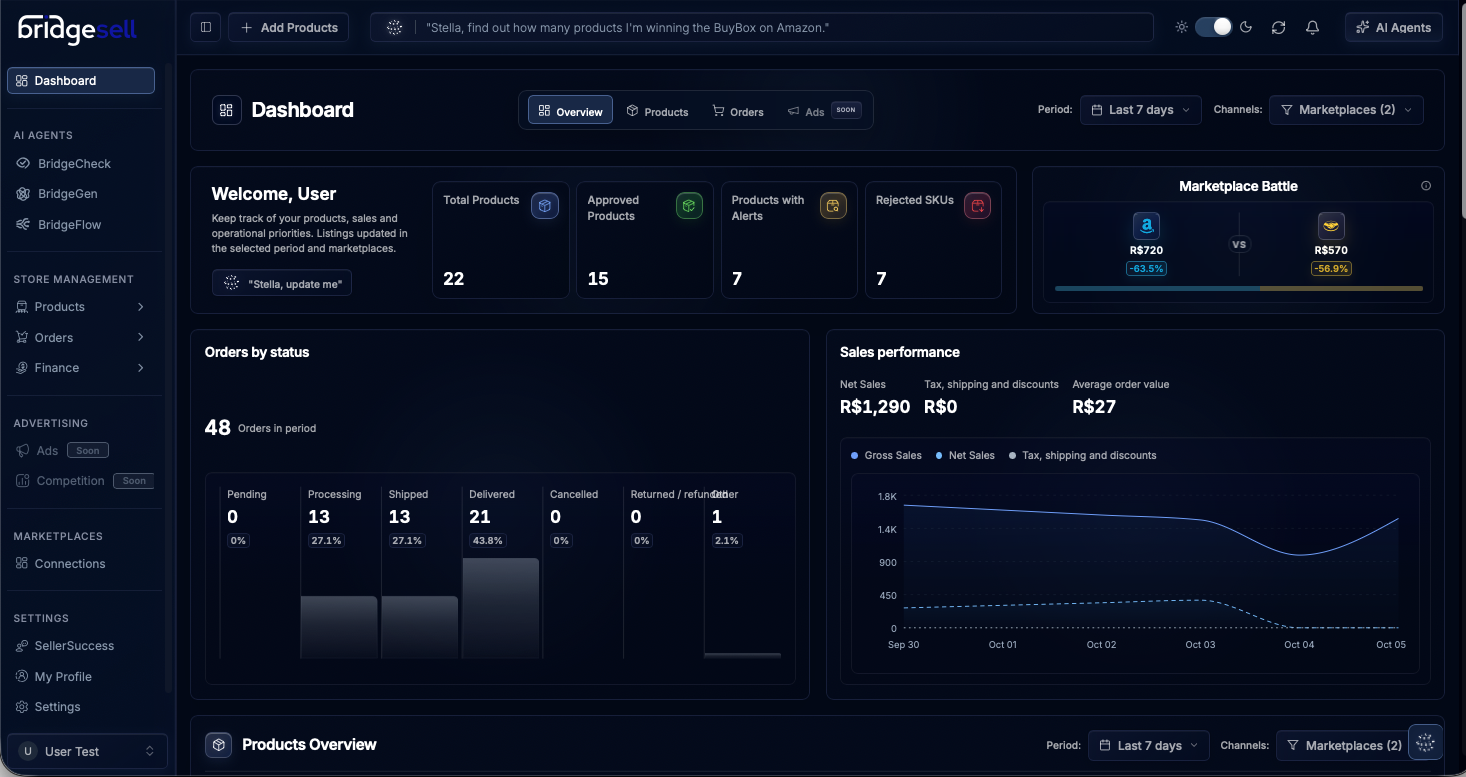Viewport: 1466px width, 777px height.
Task: Open the AI Agents button
Action: pos(1394,27)
